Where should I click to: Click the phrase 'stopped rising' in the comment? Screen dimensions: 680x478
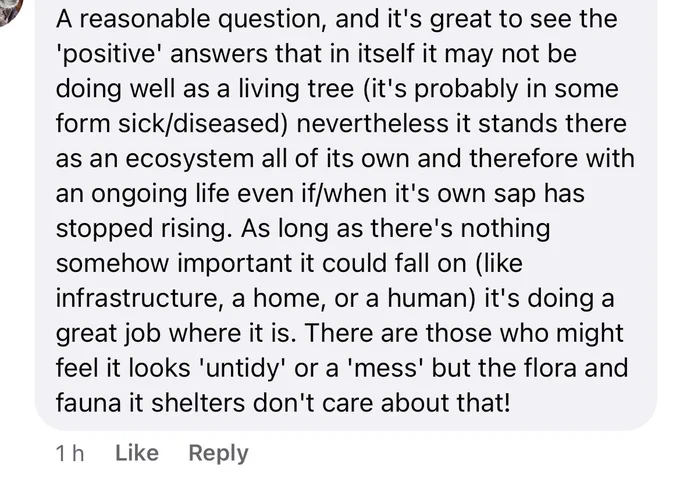[x=141, y=229]
